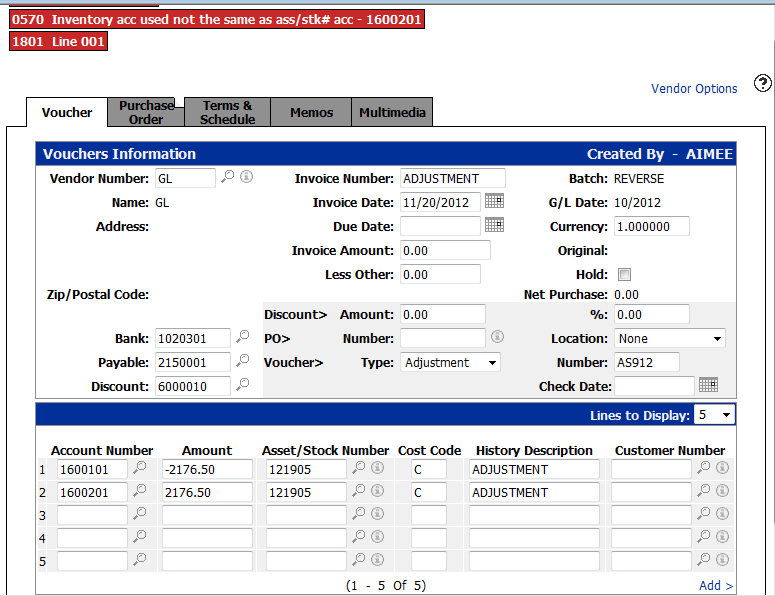Expand the Location dropdown

tap(670, 338)
